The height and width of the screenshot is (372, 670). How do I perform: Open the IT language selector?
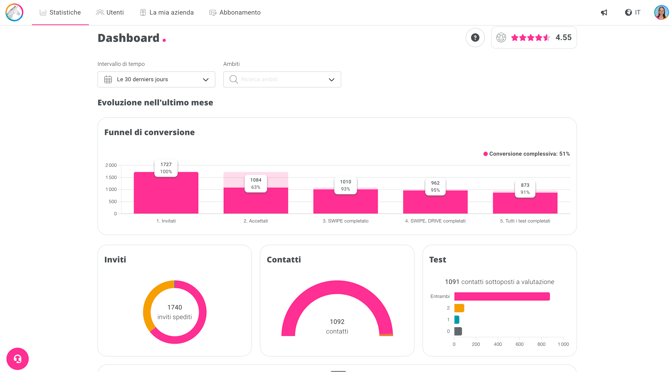click(632, 12)
